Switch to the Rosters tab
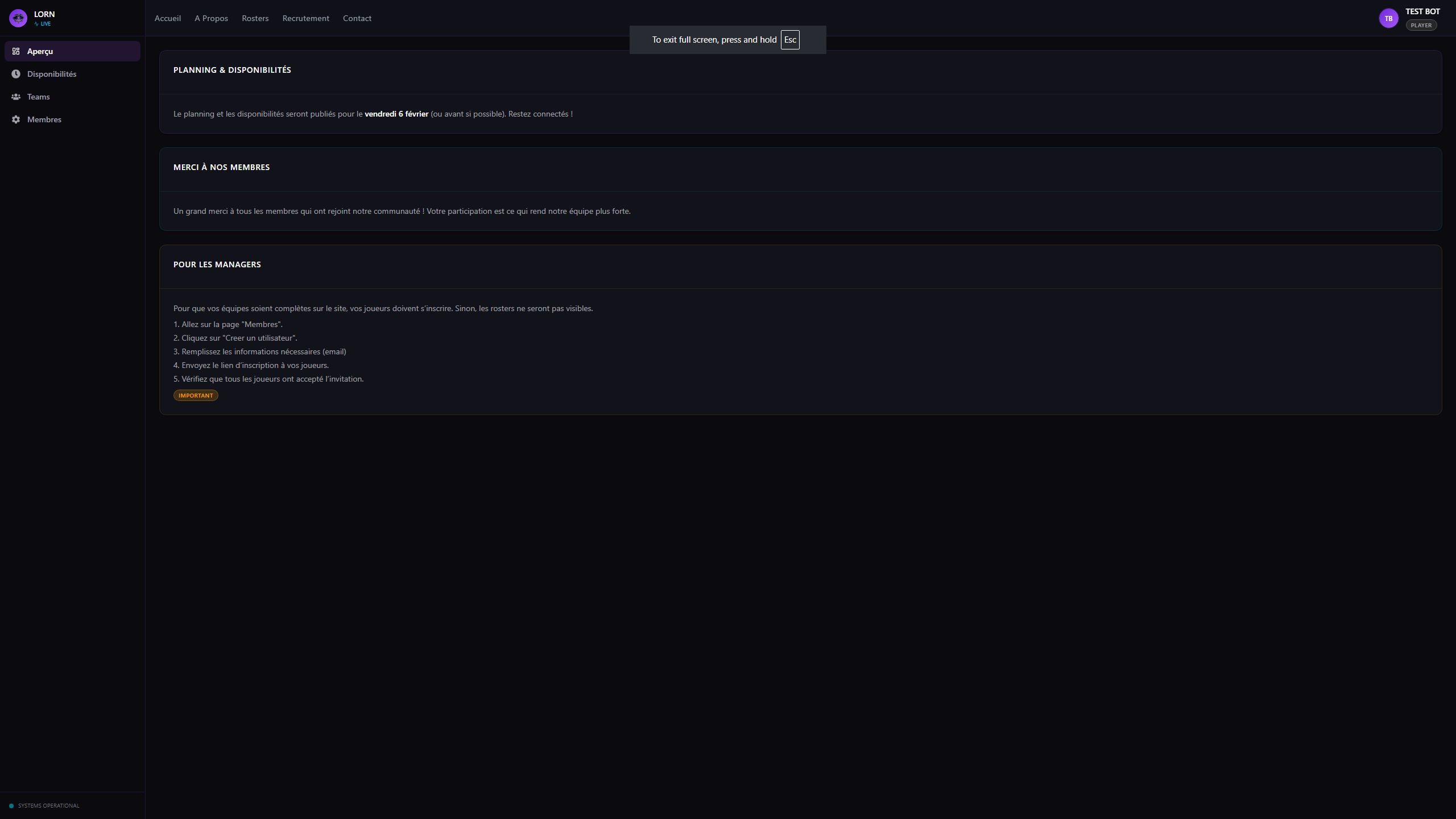The height and width of the screenshot is (819, 1456). coord(255,18)
